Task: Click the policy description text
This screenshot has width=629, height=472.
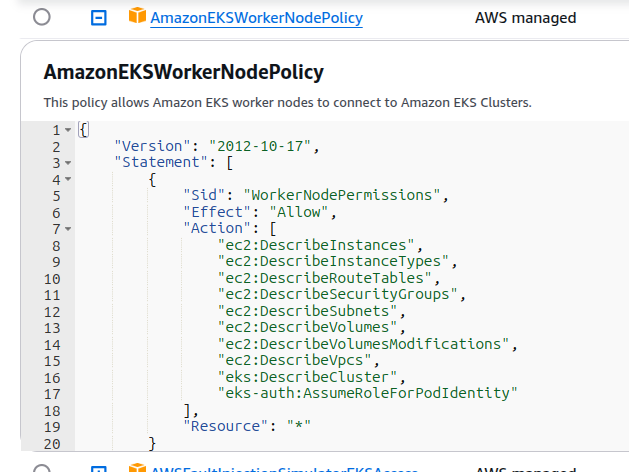Action: coord(287,103)
